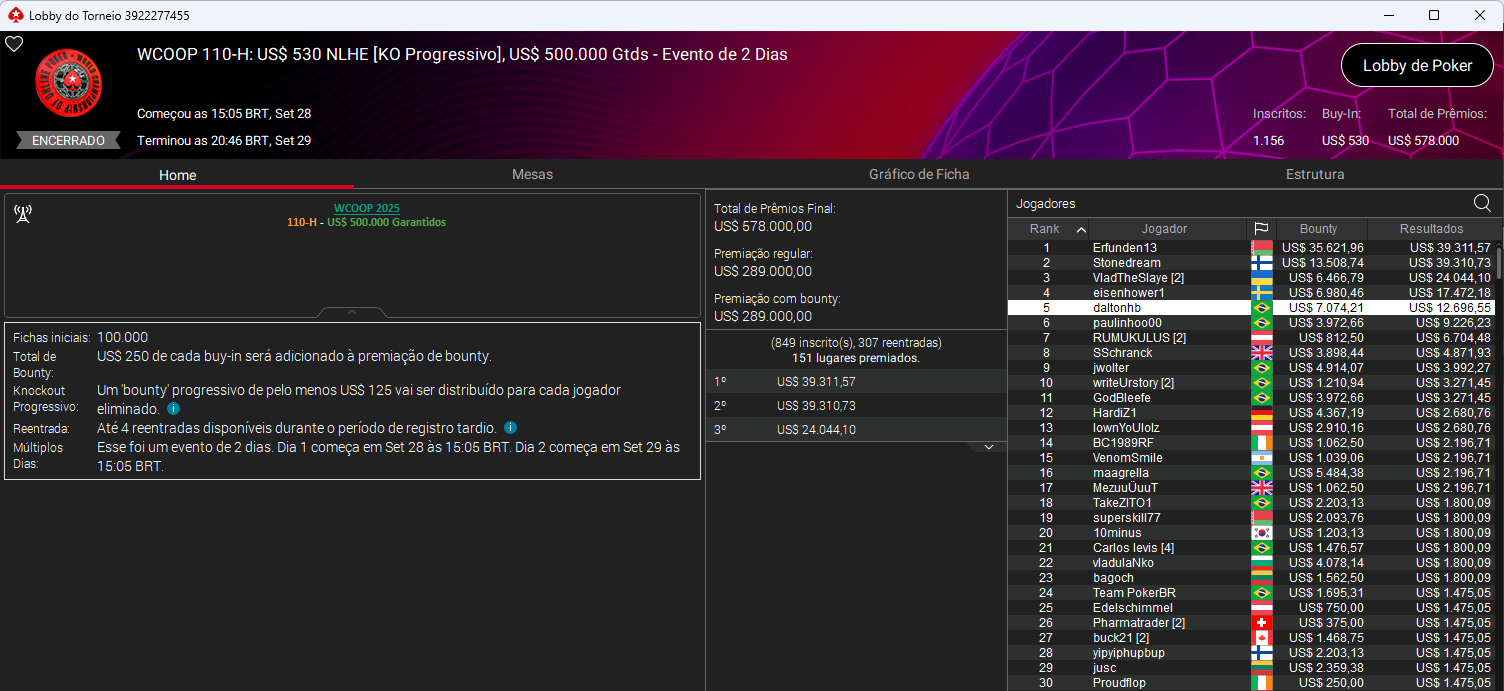
Task: Sort the list by Bounty column
Action: coord(1318,229)
